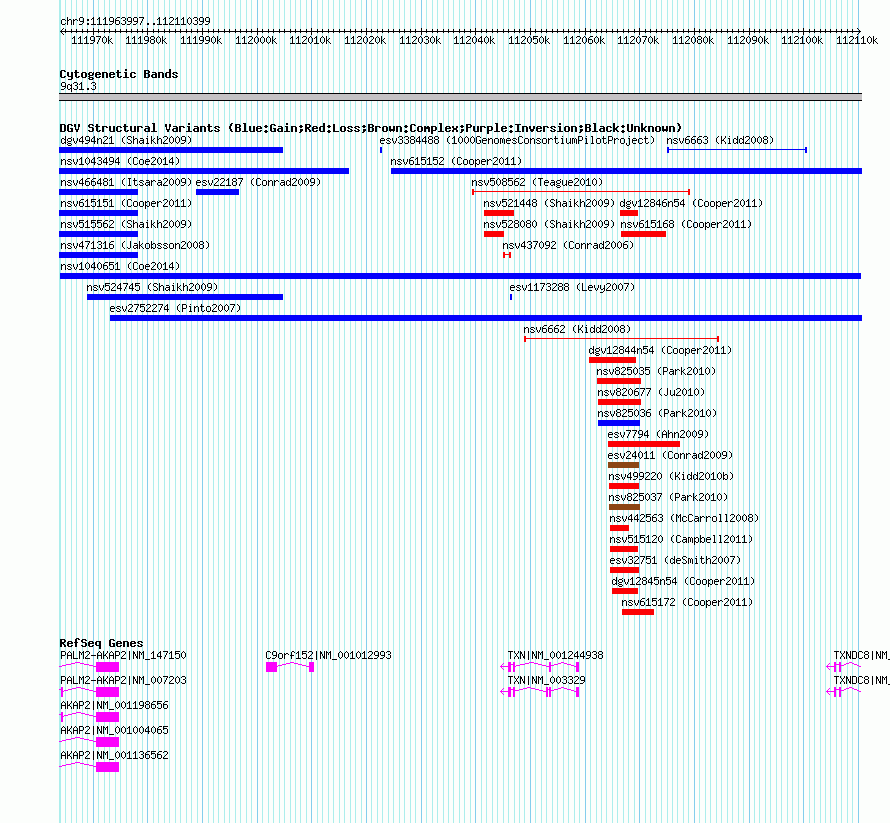Open esv3384488 1000GenomesConsortiumPilotProject label
The height and width of the screenshot is (823, 890).
click(517, 140)
